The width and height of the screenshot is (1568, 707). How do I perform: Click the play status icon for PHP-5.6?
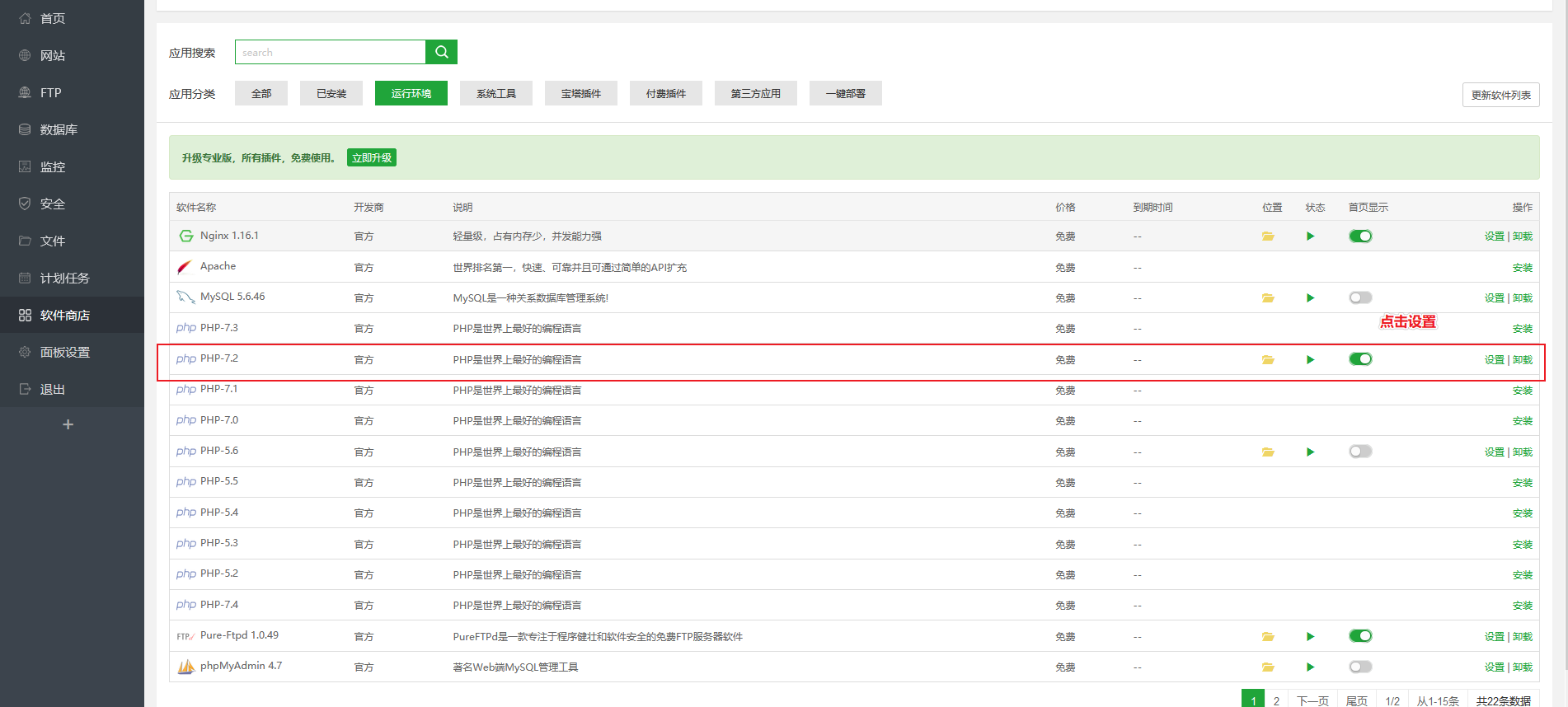[1310, 452]
